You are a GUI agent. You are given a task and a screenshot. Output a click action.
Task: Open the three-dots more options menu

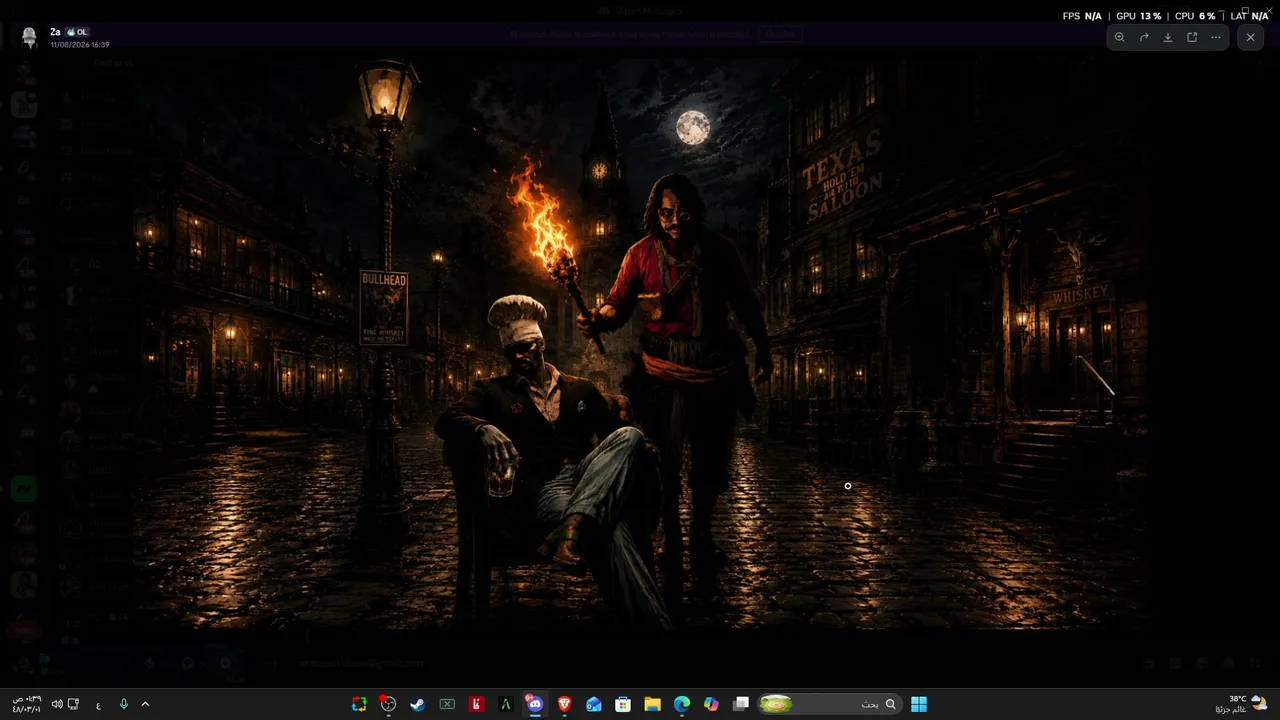pos(1216,37)
